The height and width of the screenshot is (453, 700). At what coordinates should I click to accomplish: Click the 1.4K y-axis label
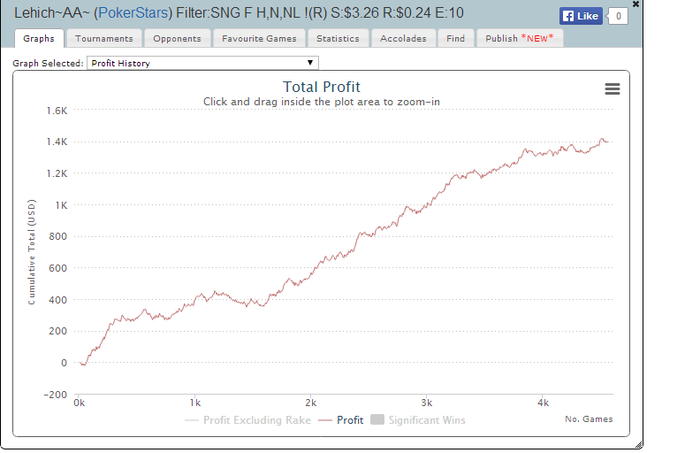click(57, 142)
